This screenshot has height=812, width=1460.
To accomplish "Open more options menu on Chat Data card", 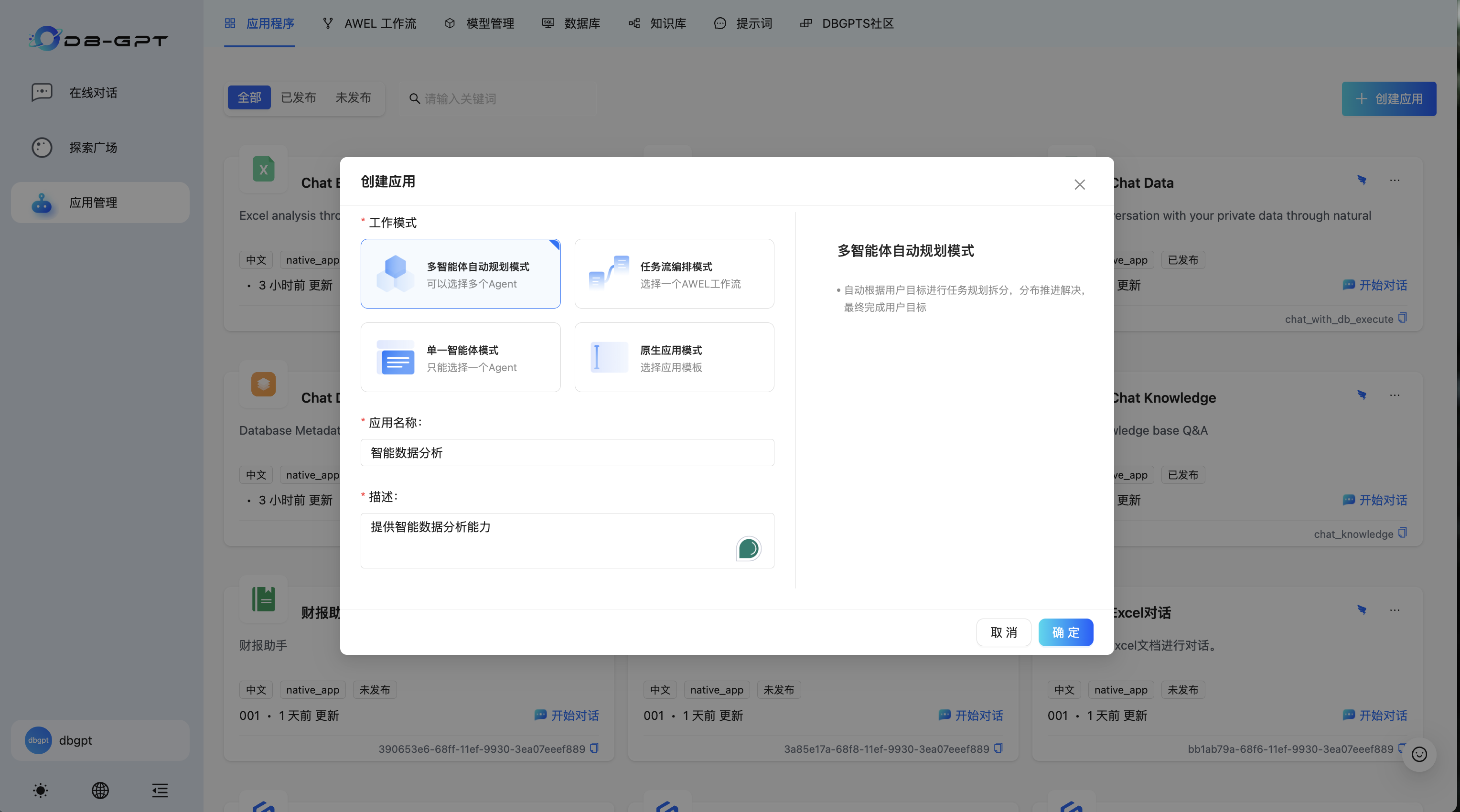I will pyautogui.click(x=1394, y=180).
